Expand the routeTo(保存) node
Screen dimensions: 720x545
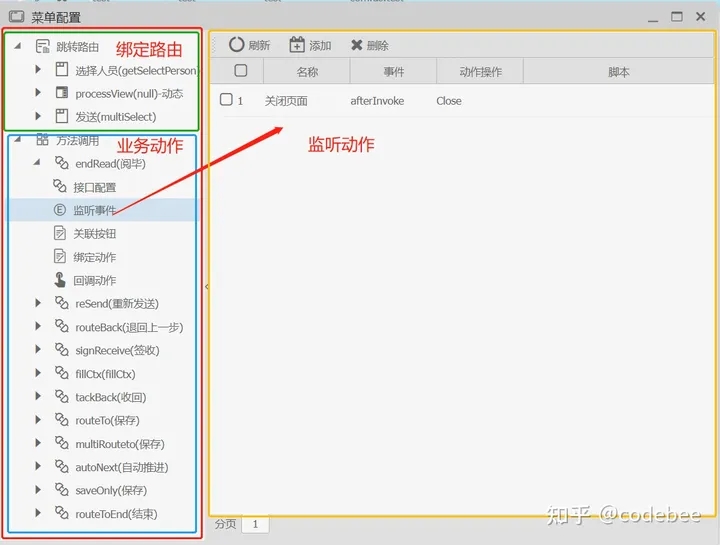pyautogui.click(x=38, y=419)
